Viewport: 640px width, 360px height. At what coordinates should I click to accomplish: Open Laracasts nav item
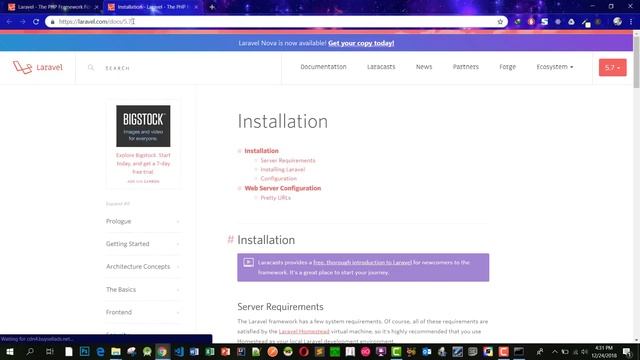click(x=381, y=67)
